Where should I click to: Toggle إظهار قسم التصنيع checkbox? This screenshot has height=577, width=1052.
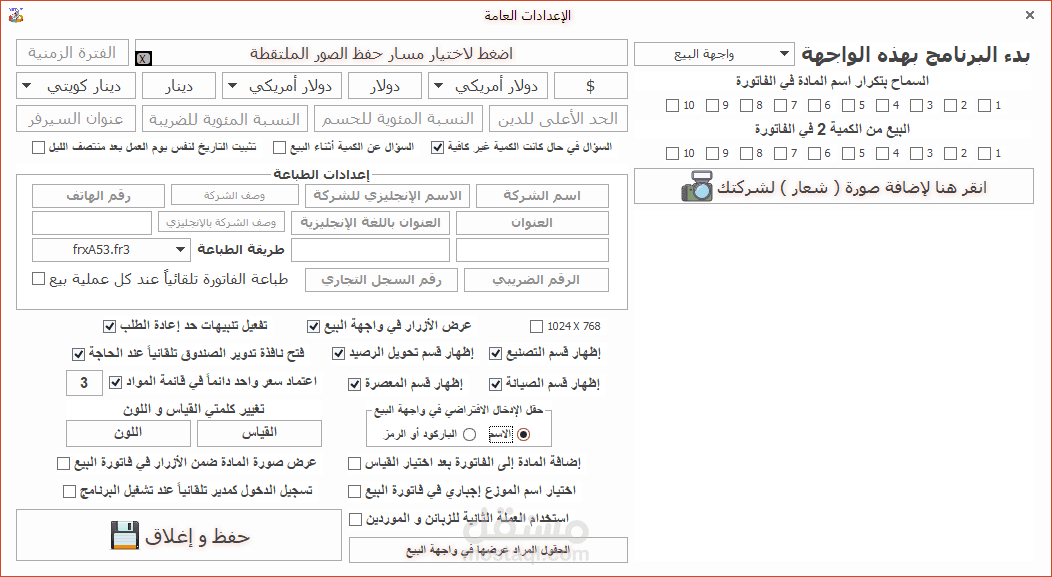point(495,353)
